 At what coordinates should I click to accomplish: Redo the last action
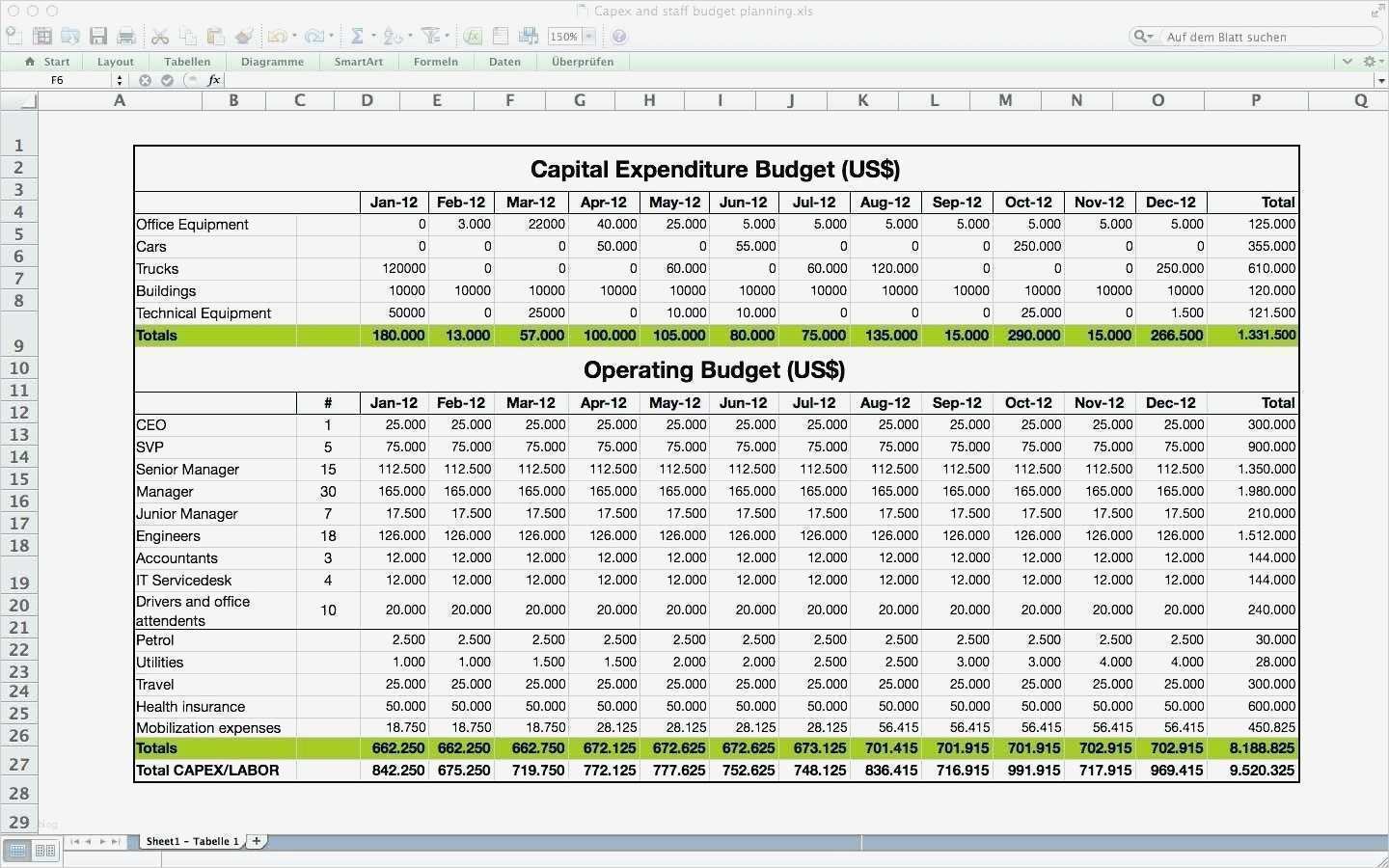[314, 36]
